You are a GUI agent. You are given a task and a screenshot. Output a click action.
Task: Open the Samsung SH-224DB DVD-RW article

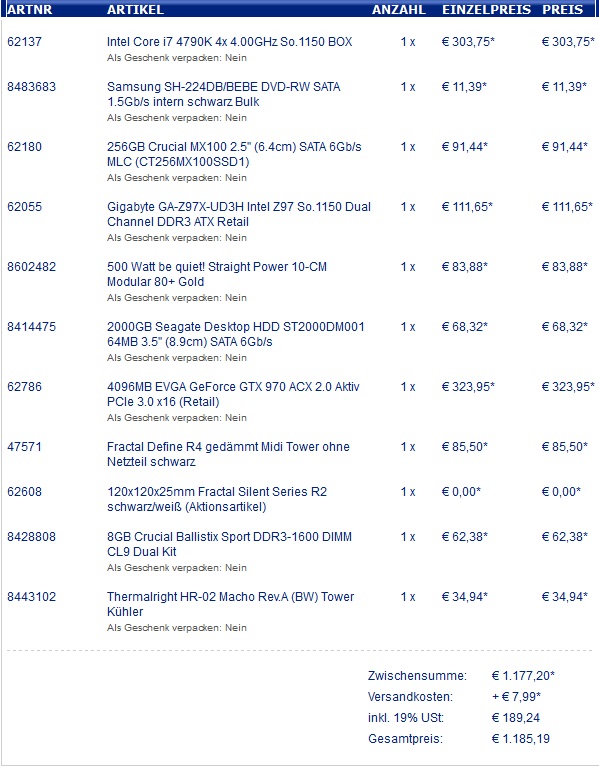(x=223, y=94)
